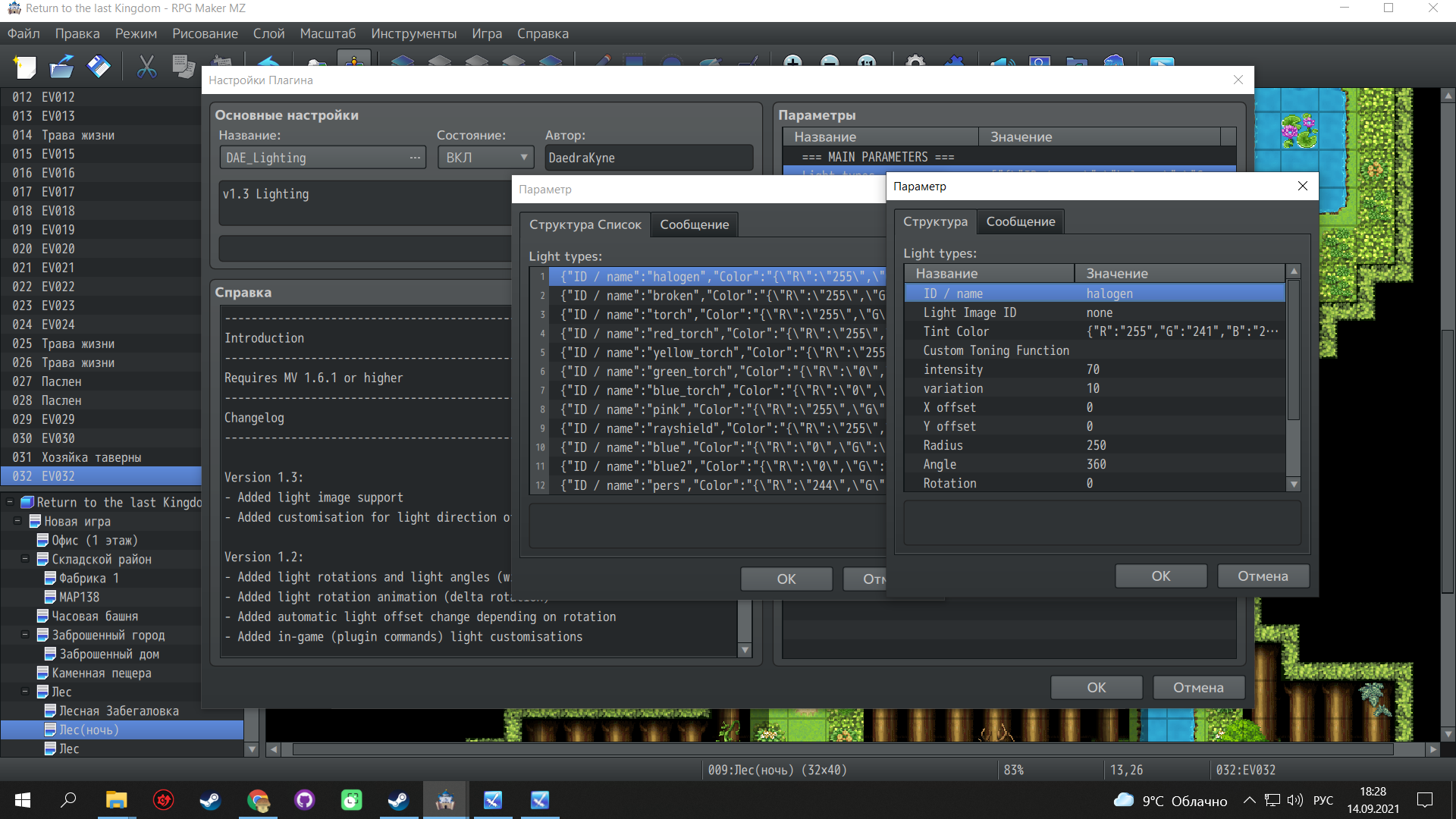Click OK in the Настройки Плагина dialog
The height and width of the screenshot is (819, 1456).
point(1097,687)
